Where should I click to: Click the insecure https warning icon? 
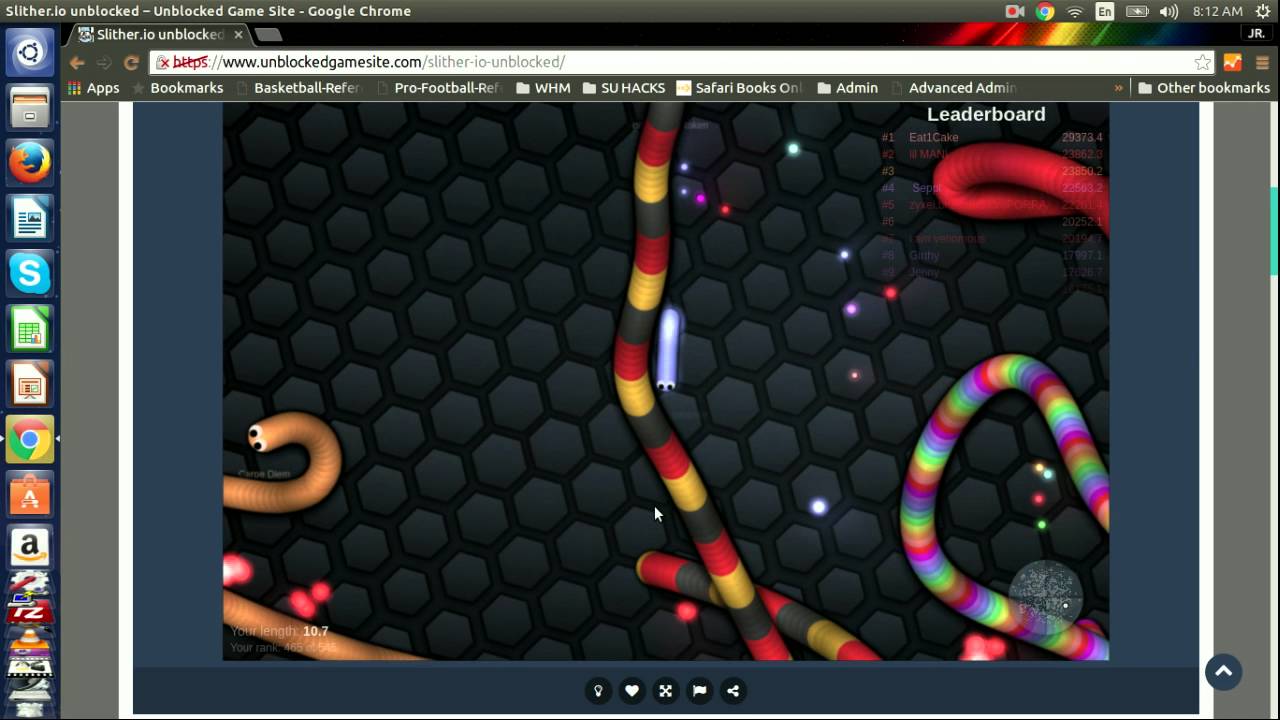(x=164, y=62)
